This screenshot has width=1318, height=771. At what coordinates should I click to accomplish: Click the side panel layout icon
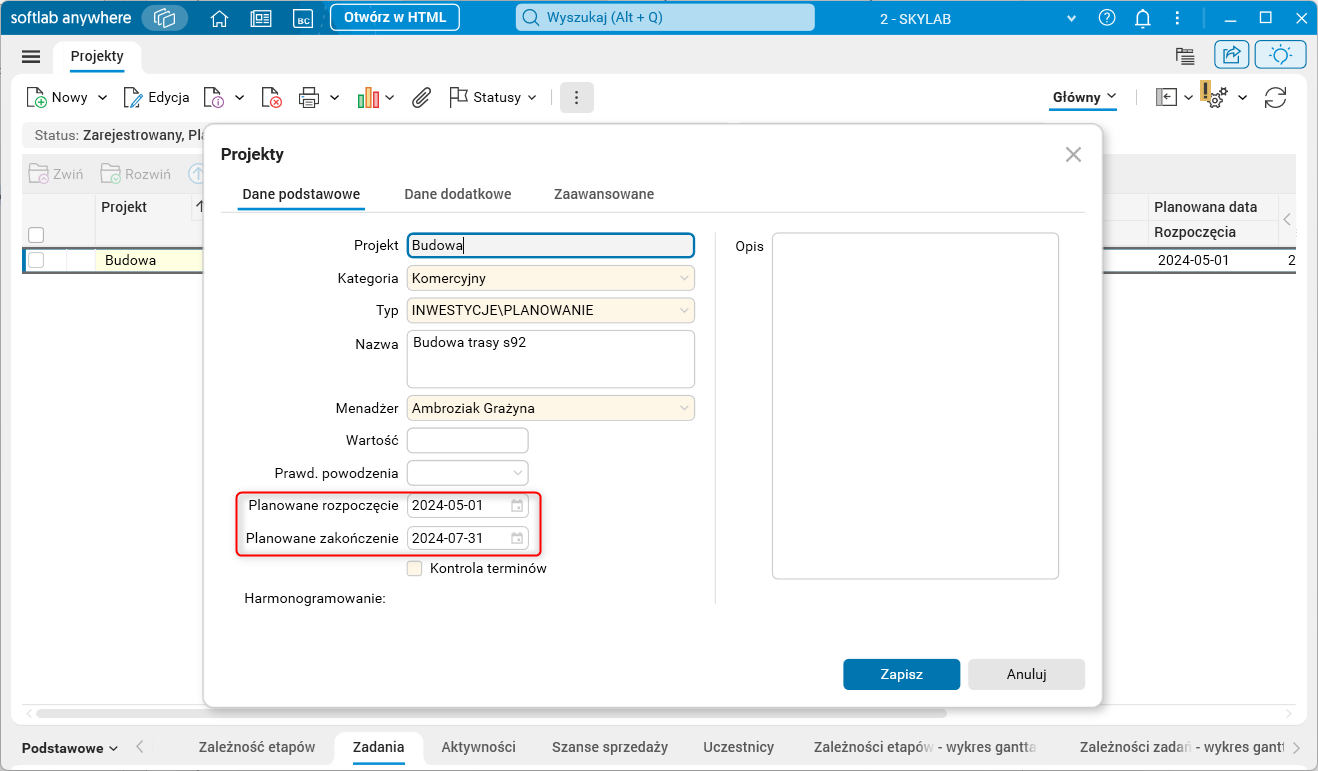[1167, 97]
